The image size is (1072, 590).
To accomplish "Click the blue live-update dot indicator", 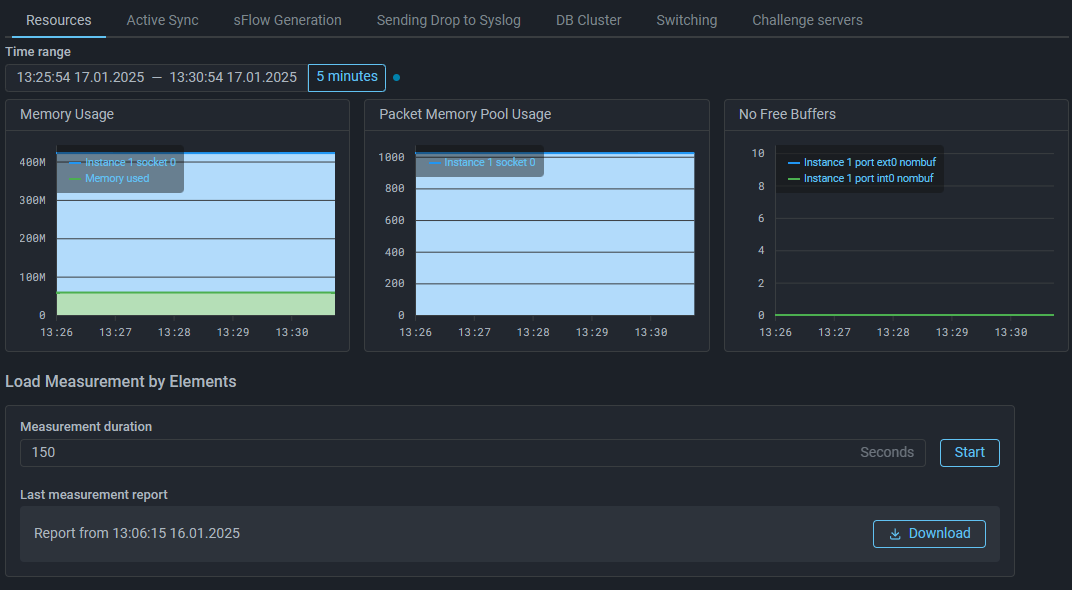I will pos(397,77).
